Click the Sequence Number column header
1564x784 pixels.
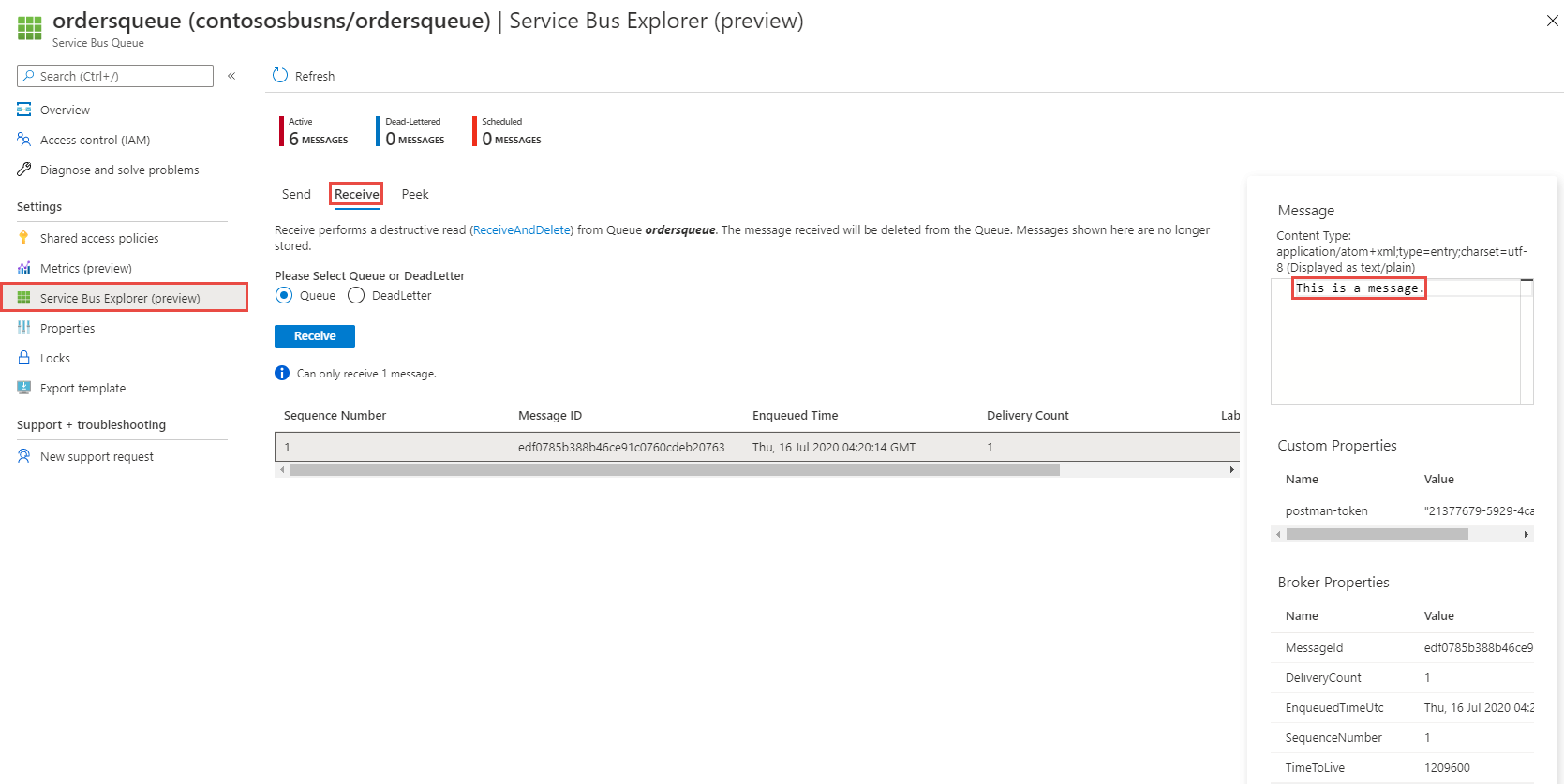point(335,416)
